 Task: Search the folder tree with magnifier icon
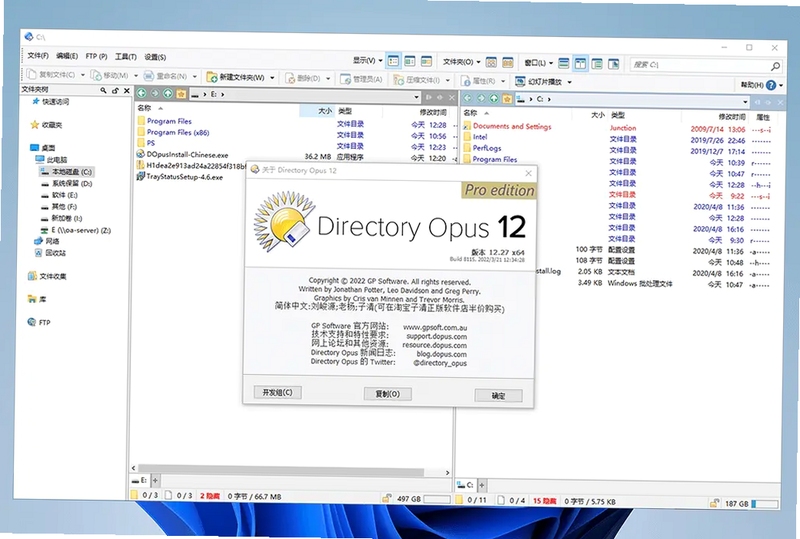click(x=104, y=90)
